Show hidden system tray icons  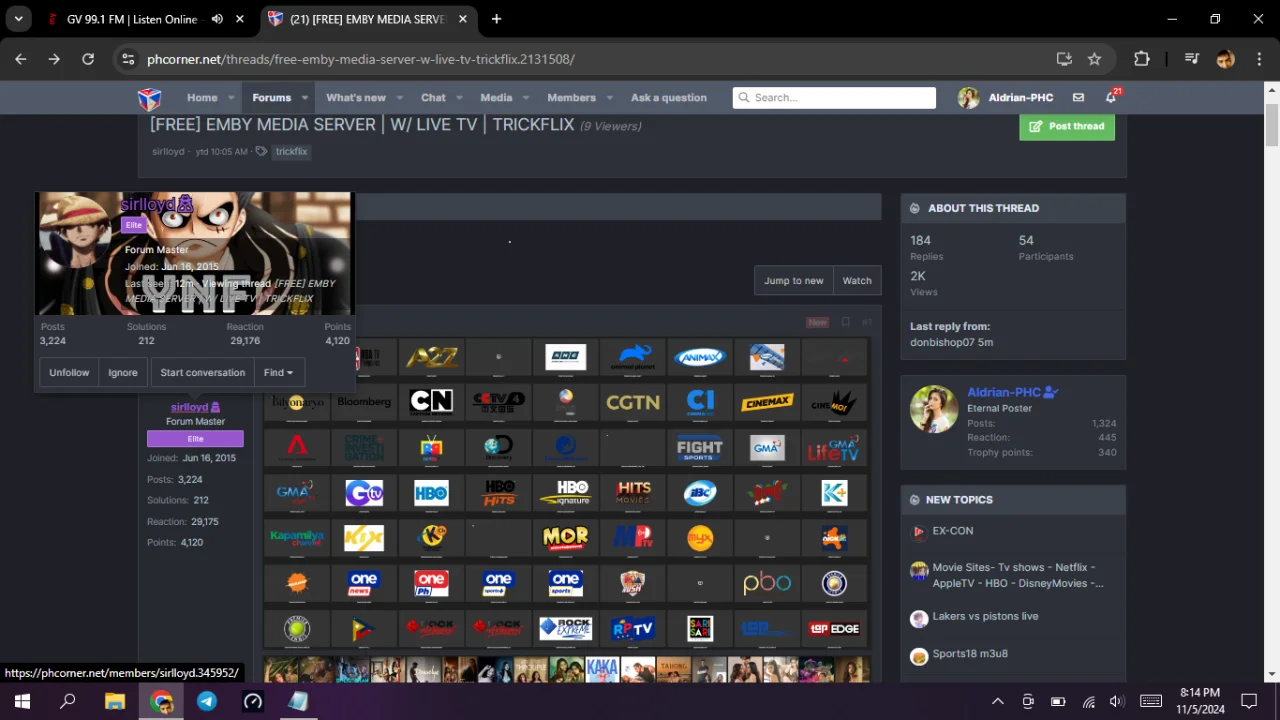click(997, 701)
